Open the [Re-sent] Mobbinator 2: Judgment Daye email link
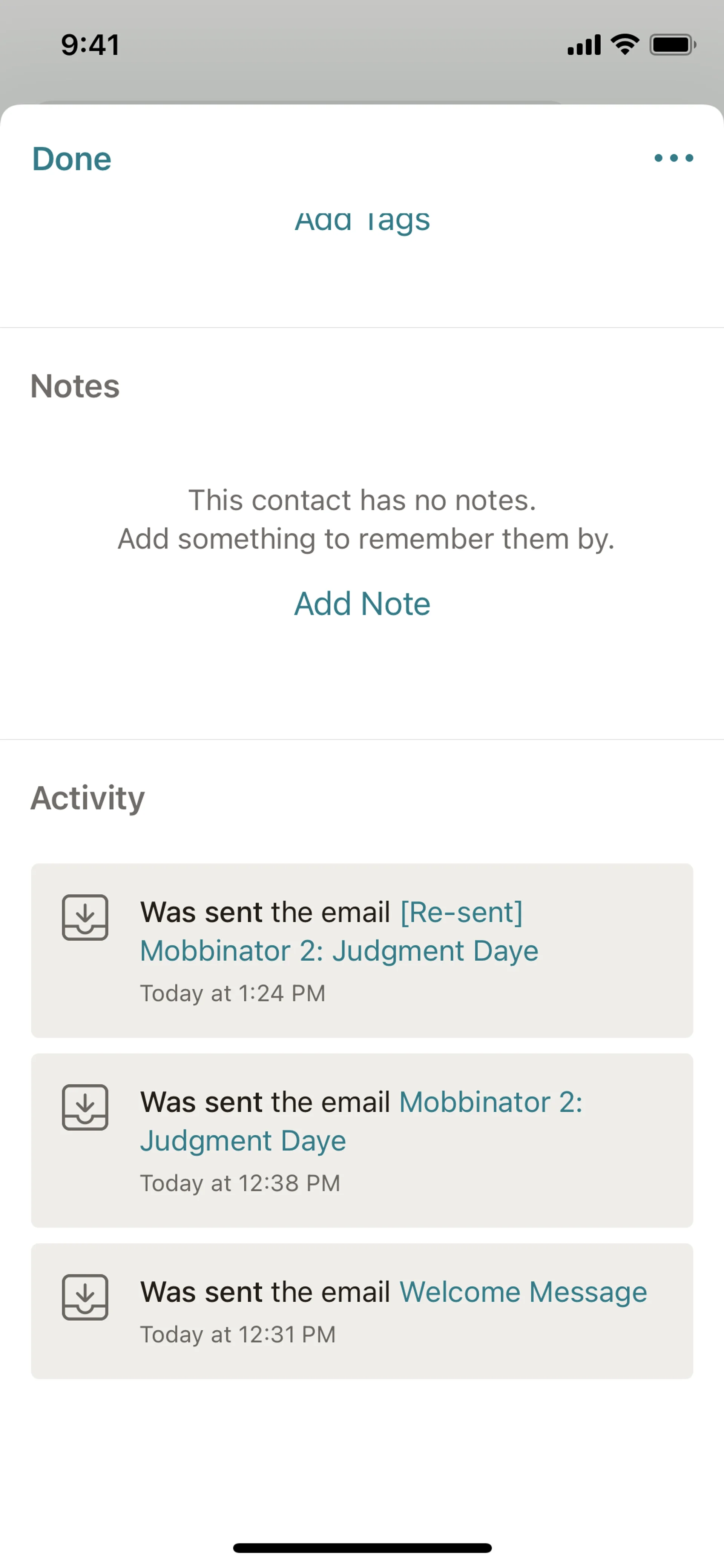 pyautogui.click(x=339, y=950)
